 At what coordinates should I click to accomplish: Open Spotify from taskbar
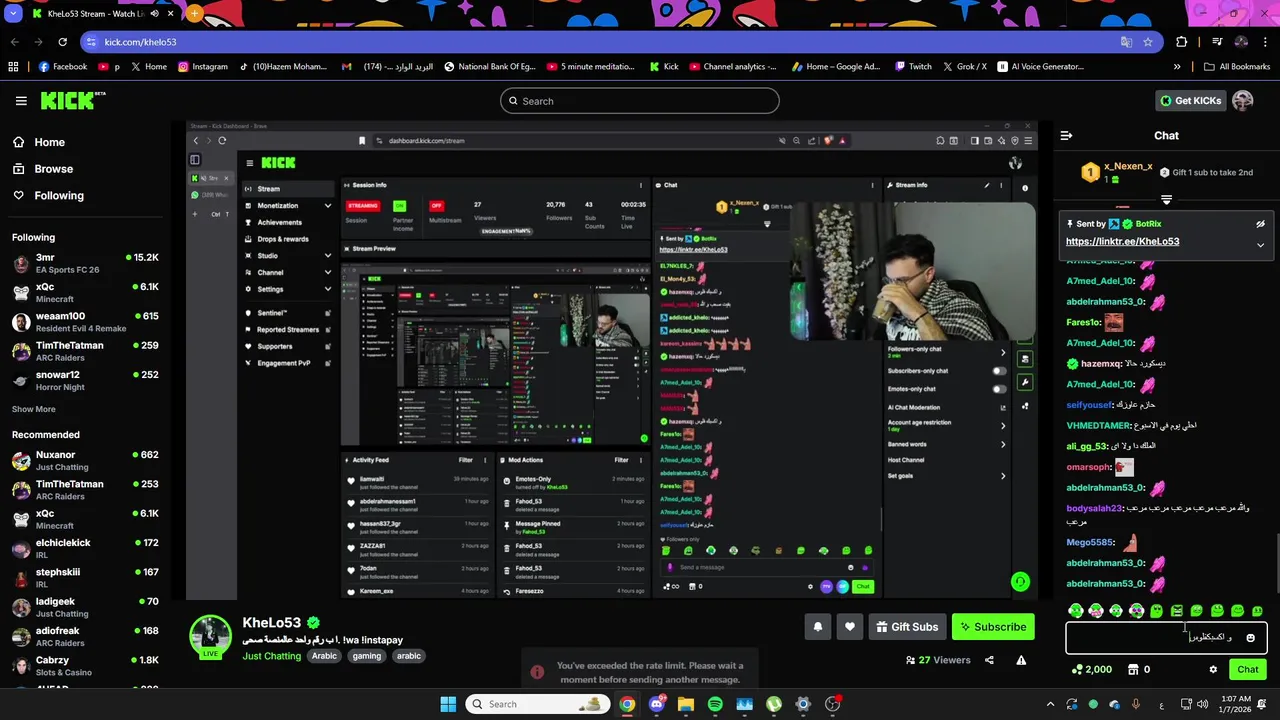(x=715, y=704)
